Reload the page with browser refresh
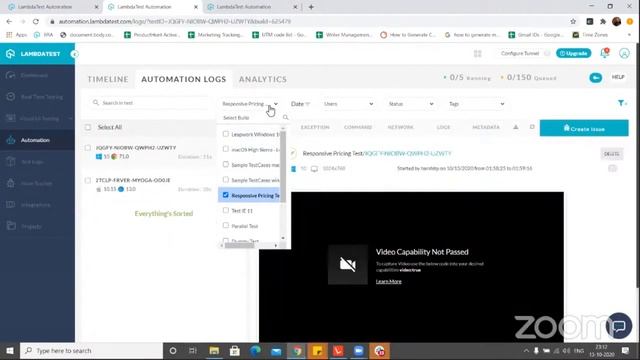This screenshot has width=640, height=360. 36,21
